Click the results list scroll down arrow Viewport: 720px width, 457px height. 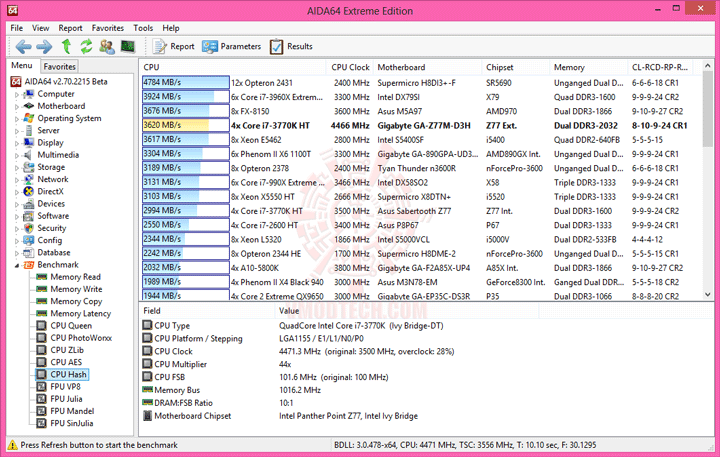point(708,294)
